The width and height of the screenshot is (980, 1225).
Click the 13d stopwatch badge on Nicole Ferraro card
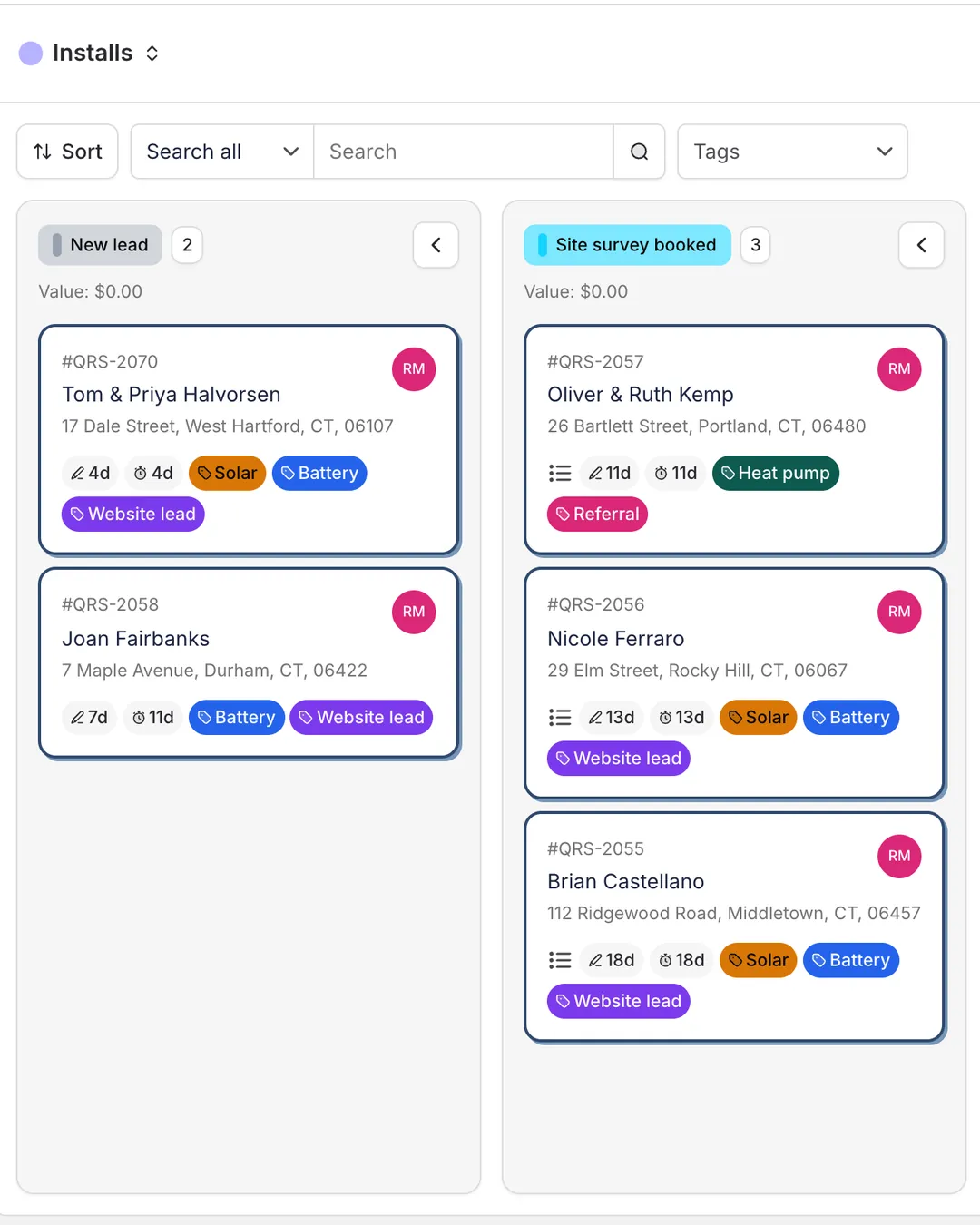pyautogui.click(x=681, y=717)
